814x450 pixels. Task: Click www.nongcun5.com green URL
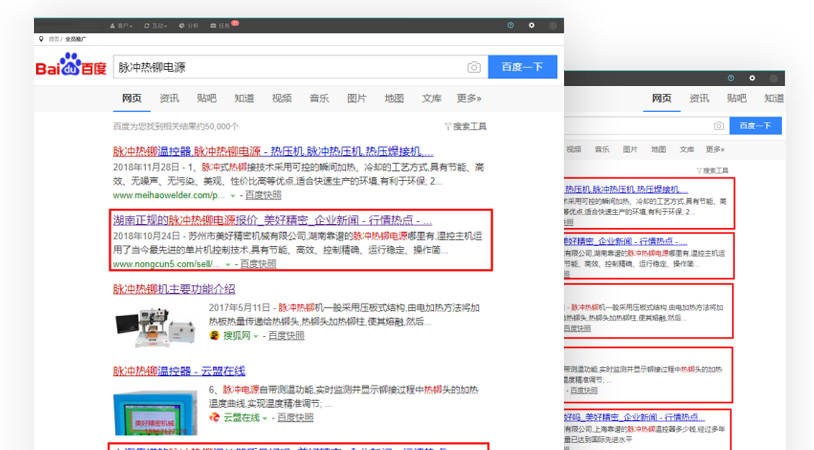click(167, 264)
